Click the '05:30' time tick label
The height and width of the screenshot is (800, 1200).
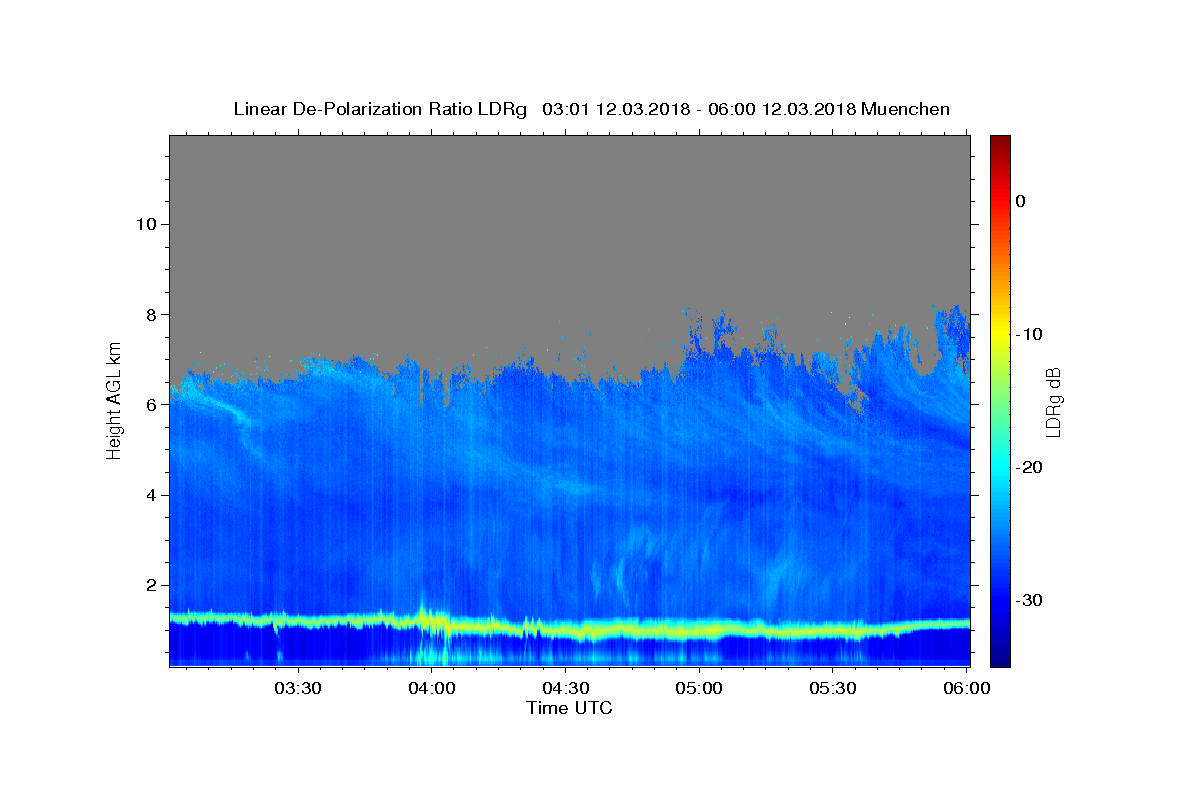(x=833, y=689)
